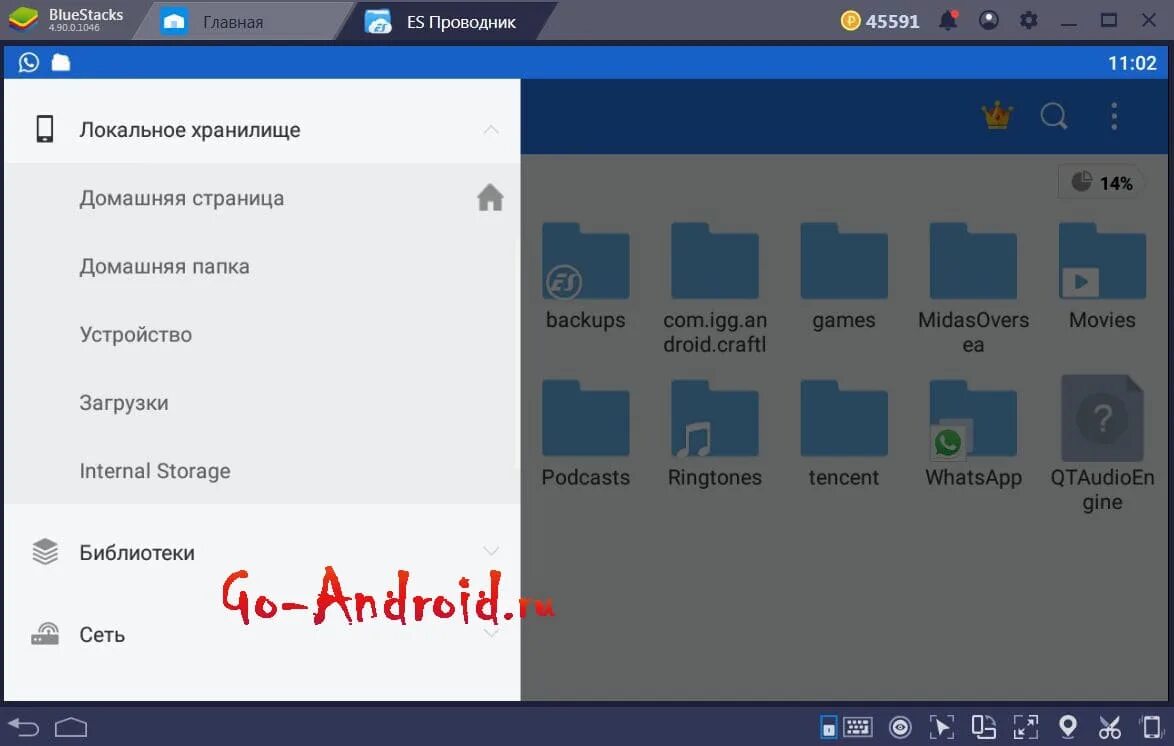1174x746 pixels.
Task: Expand the Библиотеки section chevron
Action: [490, 551]
